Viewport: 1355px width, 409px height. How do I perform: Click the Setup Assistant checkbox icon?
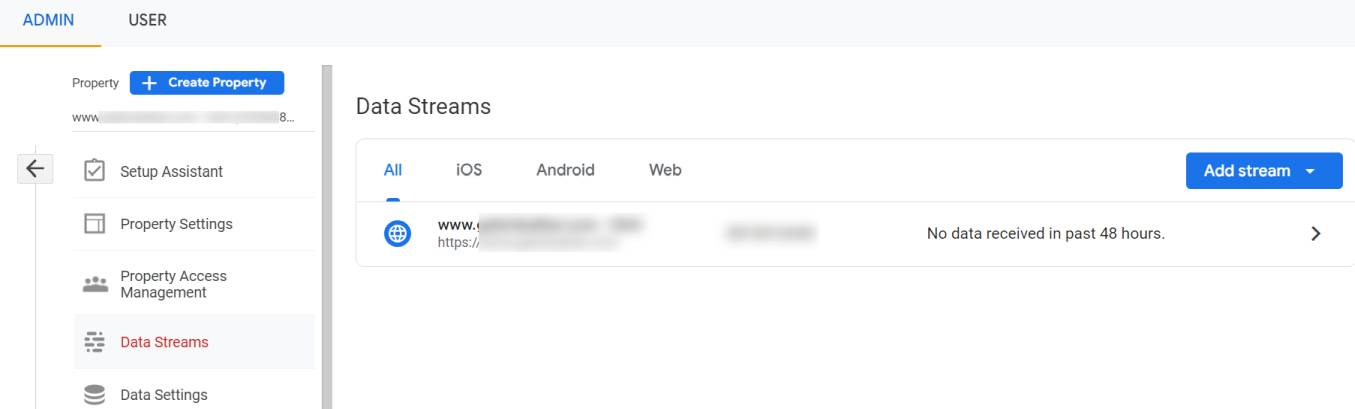tap(95, 171)
